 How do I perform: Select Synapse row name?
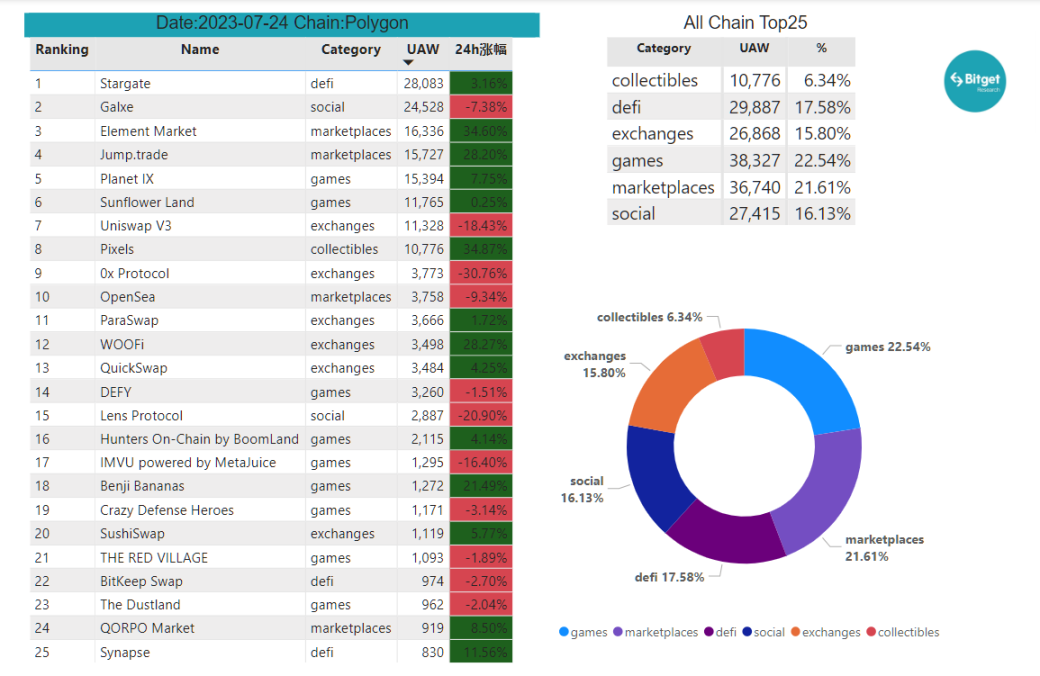(125, 652)
